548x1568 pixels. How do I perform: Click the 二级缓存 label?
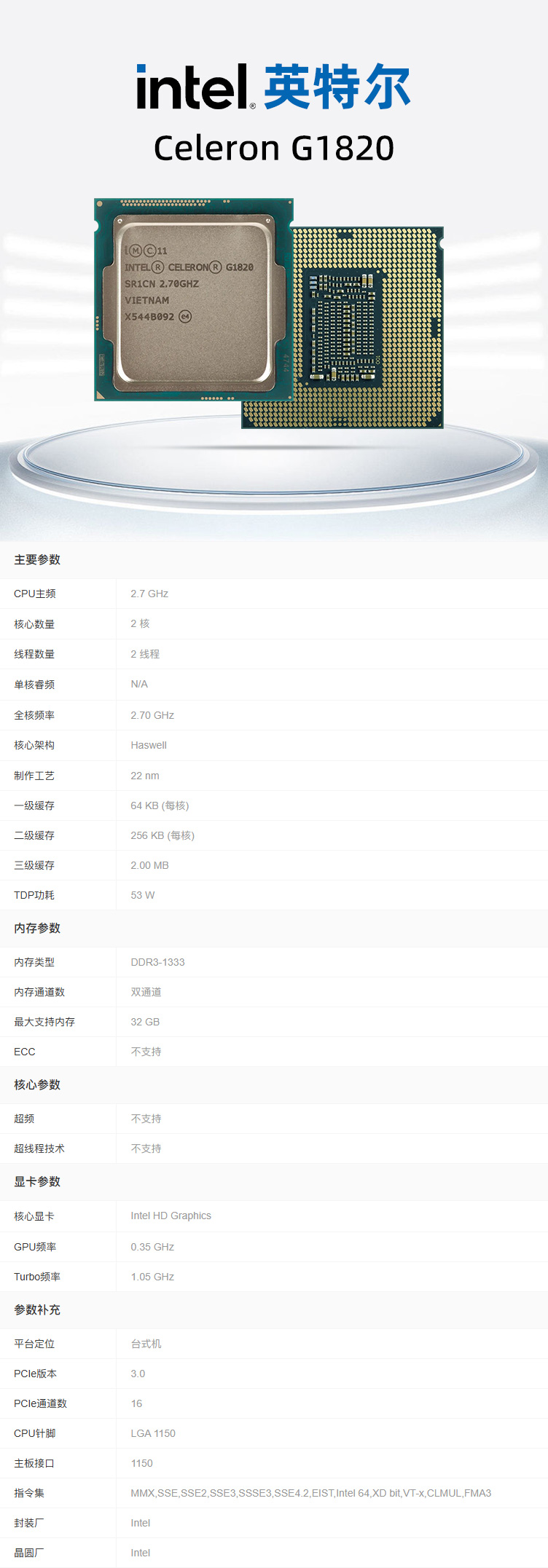point(34,835)
